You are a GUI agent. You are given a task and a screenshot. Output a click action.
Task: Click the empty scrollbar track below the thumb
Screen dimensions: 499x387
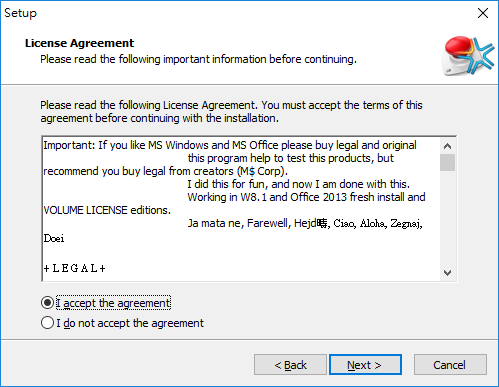447,218
